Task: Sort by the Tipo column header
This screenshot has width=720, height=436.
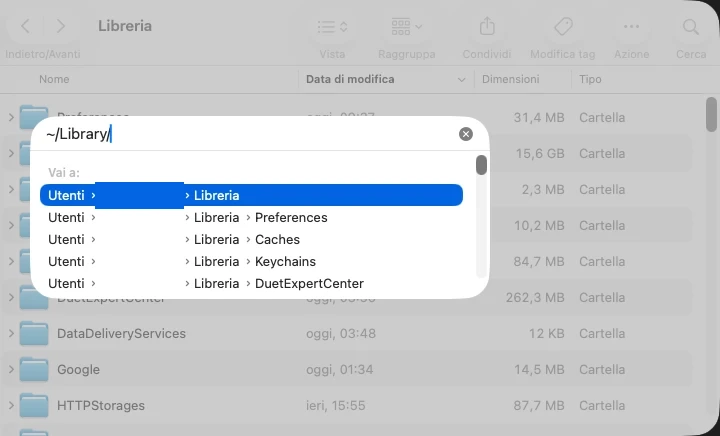Action: [x=590, y=79]
